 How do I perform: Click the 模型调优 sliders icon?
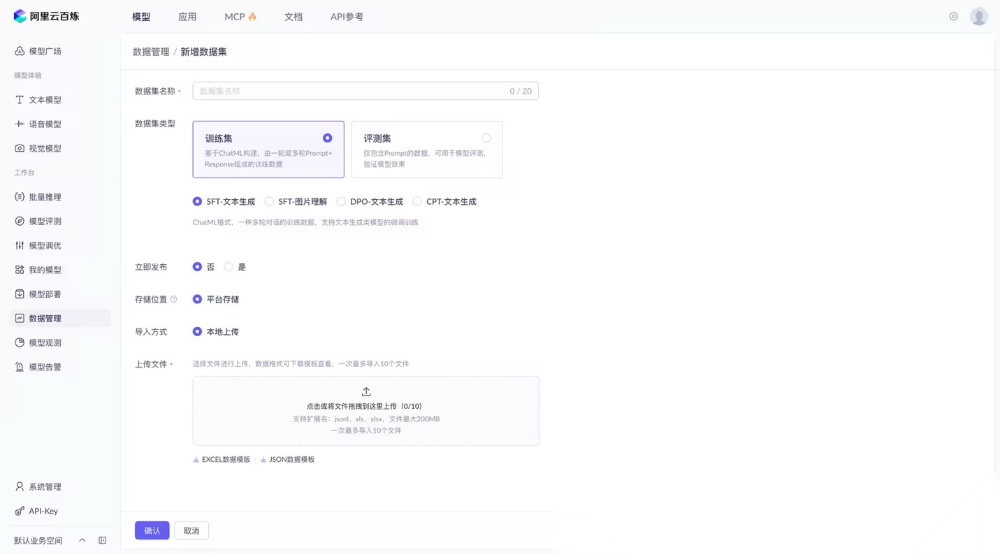[20, 245]
